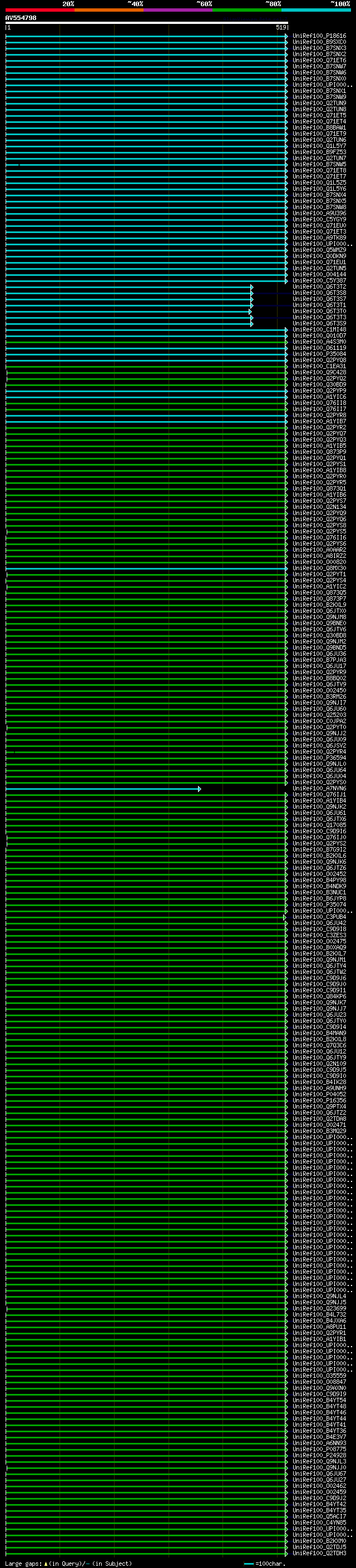The height and width of the screenshot is (1568, 356).
Task: Select hit UniRef100_B7PJA3
Action: (319, 660)
